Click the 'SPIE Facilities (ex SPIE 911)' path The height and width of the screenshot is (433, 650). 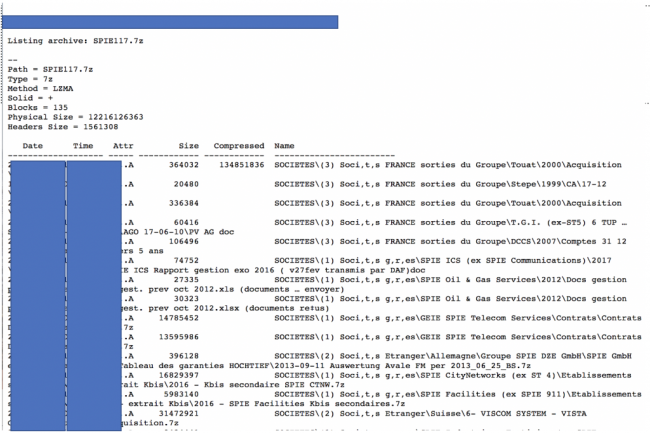(x=458, y=394)
